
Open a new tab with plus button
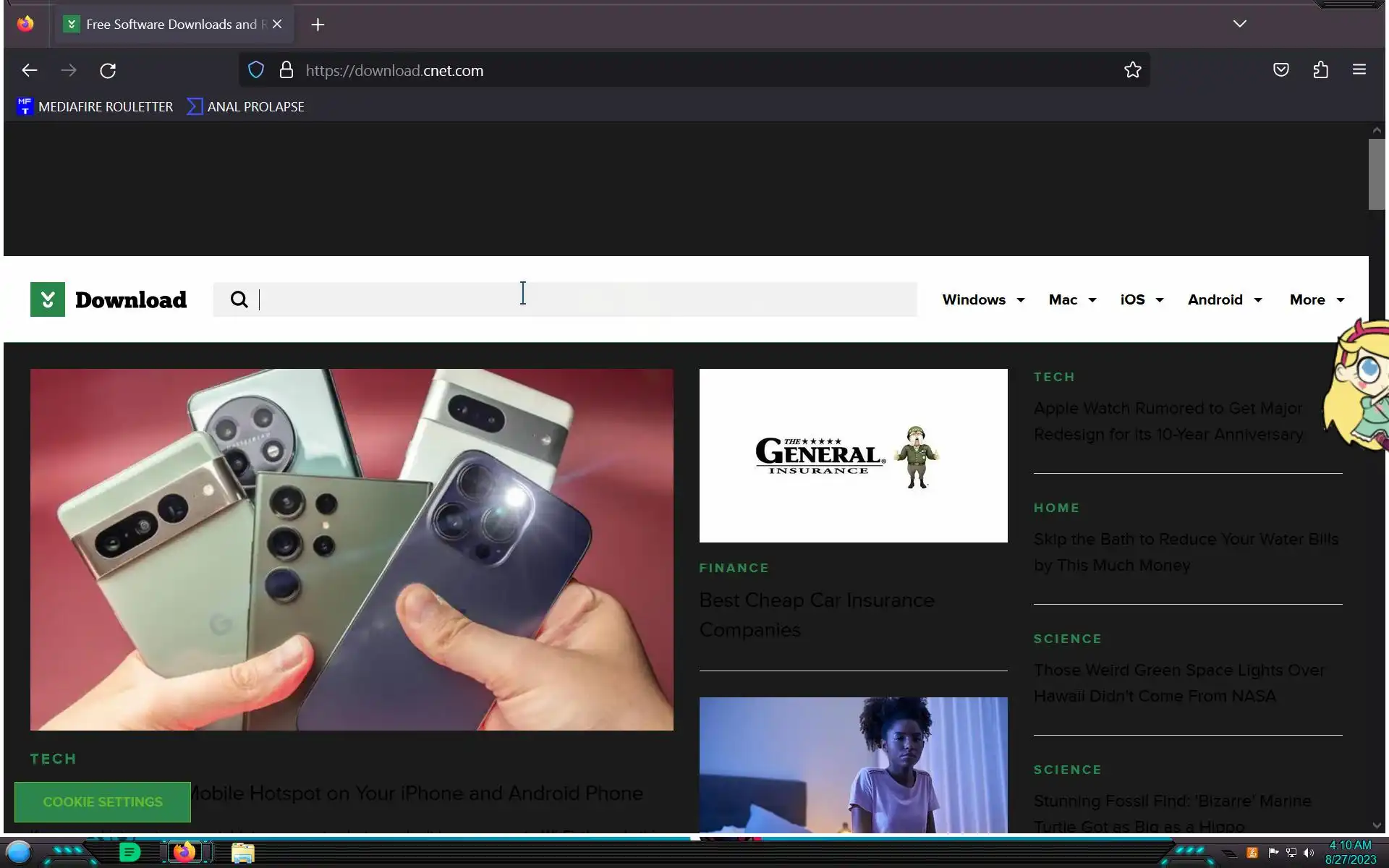click(x=318, y=25)
